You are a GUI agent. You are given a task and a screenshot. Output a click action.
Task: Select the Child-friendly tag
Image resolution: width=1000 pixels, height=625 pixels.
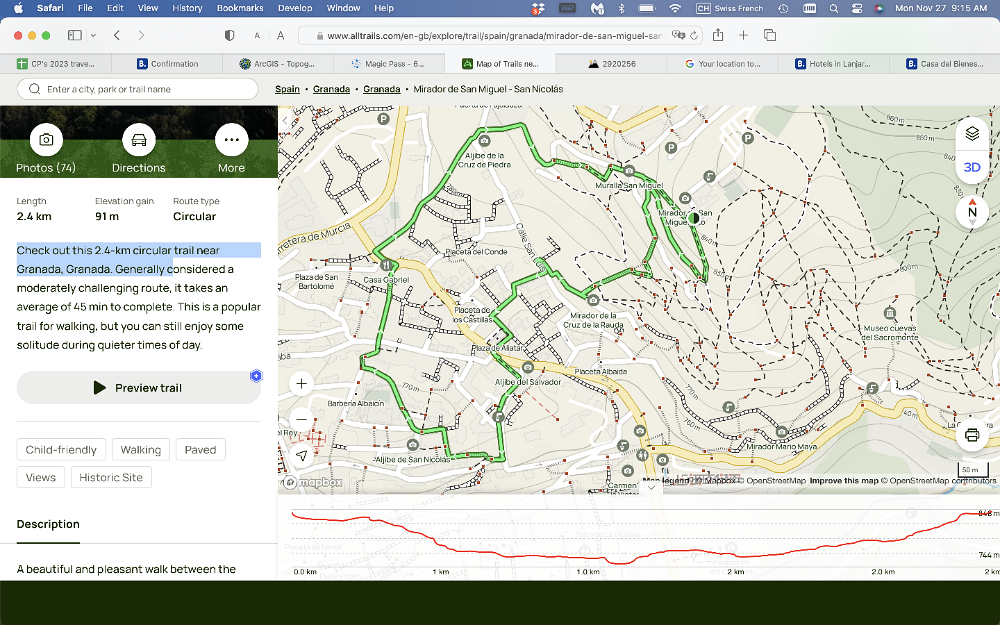point(61,450)
